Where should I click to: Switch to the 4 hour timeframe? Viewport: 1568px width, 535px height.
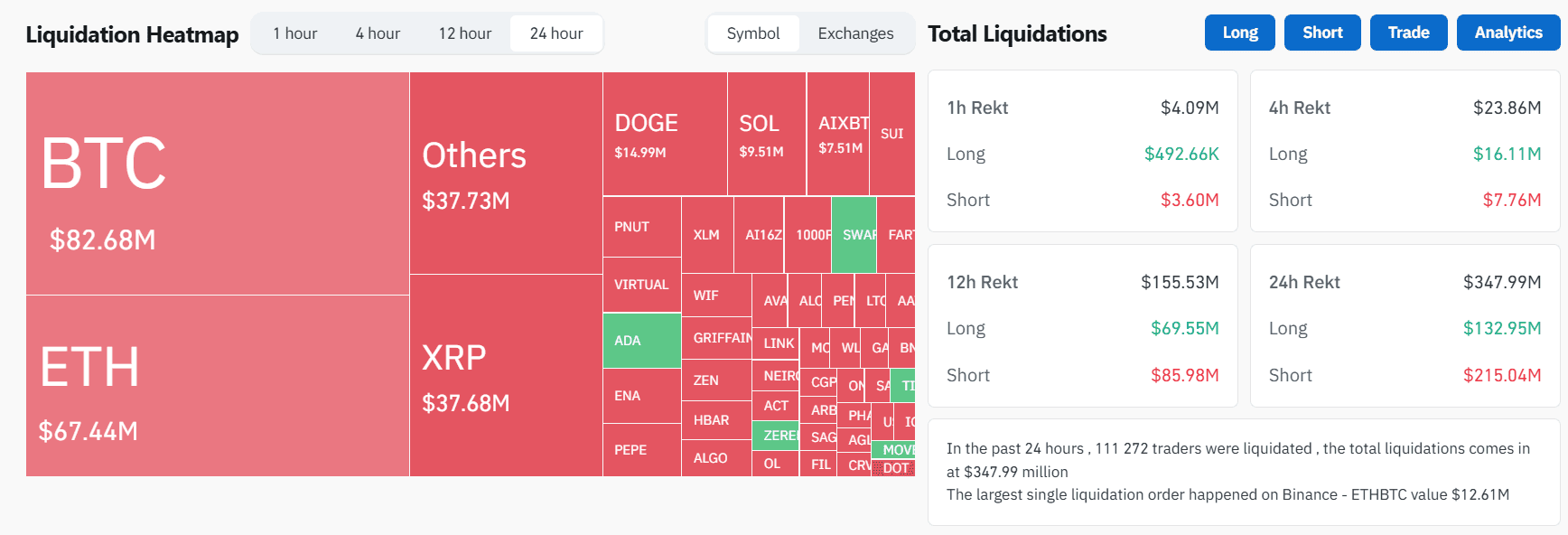[x=378, y=33]
